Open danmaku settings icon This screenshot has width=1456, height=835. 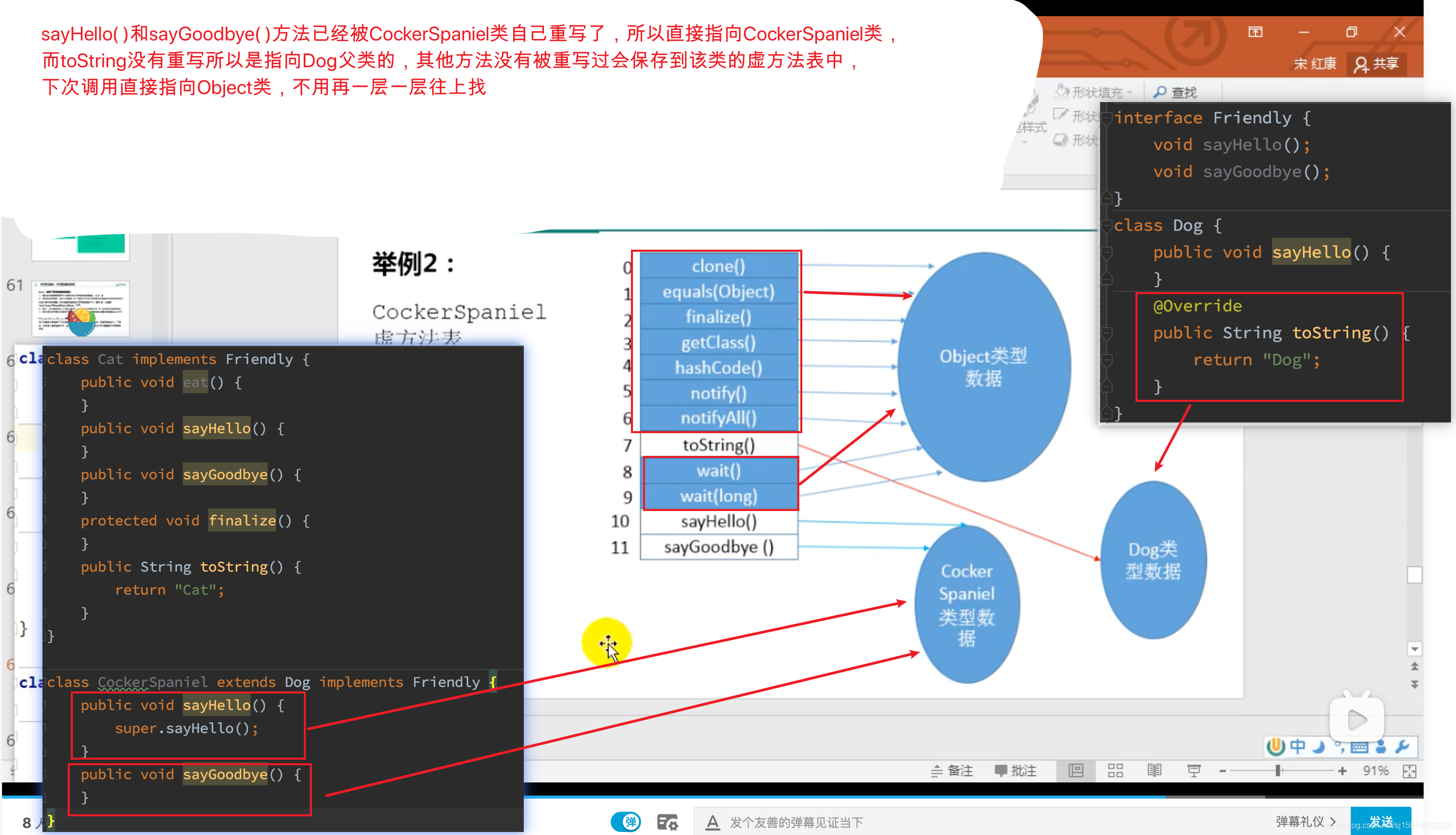pos(667,822)
